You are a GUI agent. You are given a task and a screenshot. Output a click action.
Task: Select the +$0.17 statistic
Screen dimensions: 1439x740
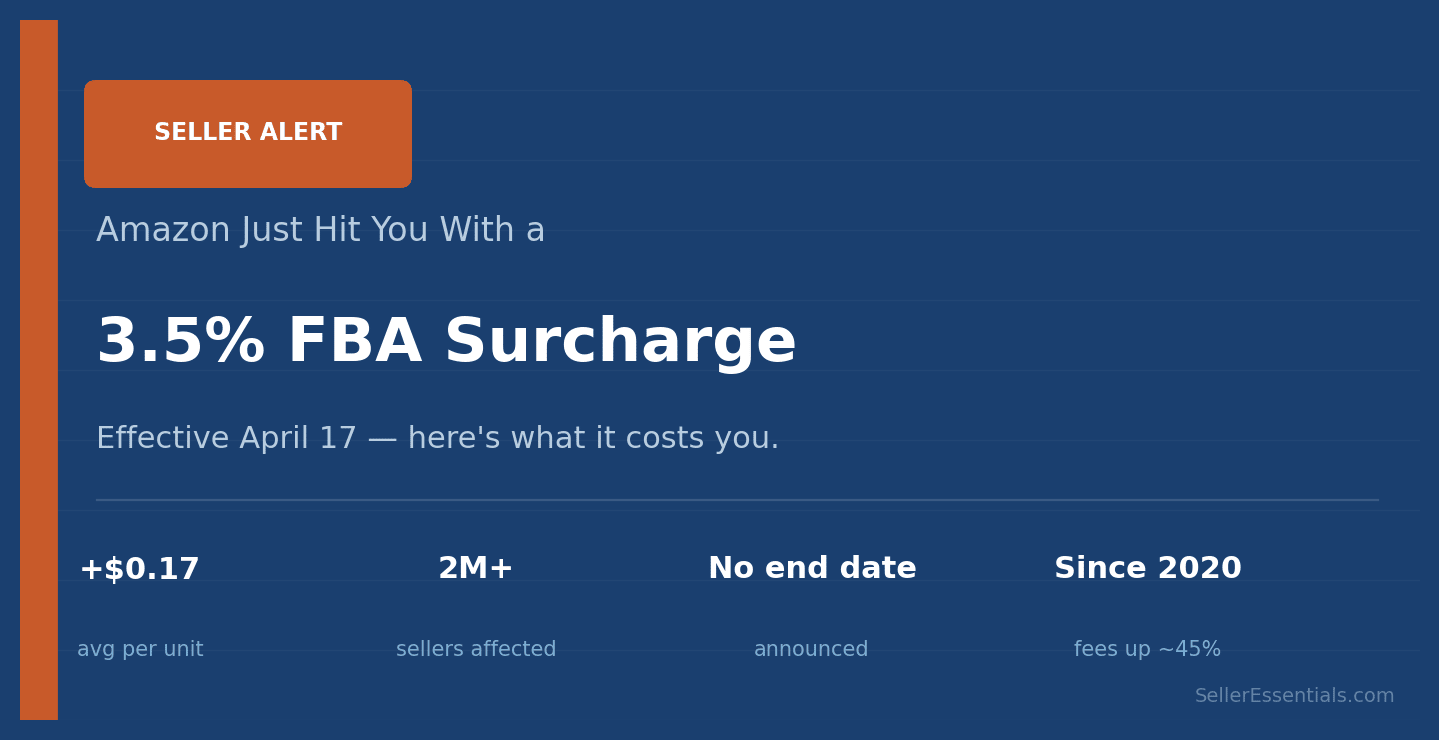coord(140,570)
